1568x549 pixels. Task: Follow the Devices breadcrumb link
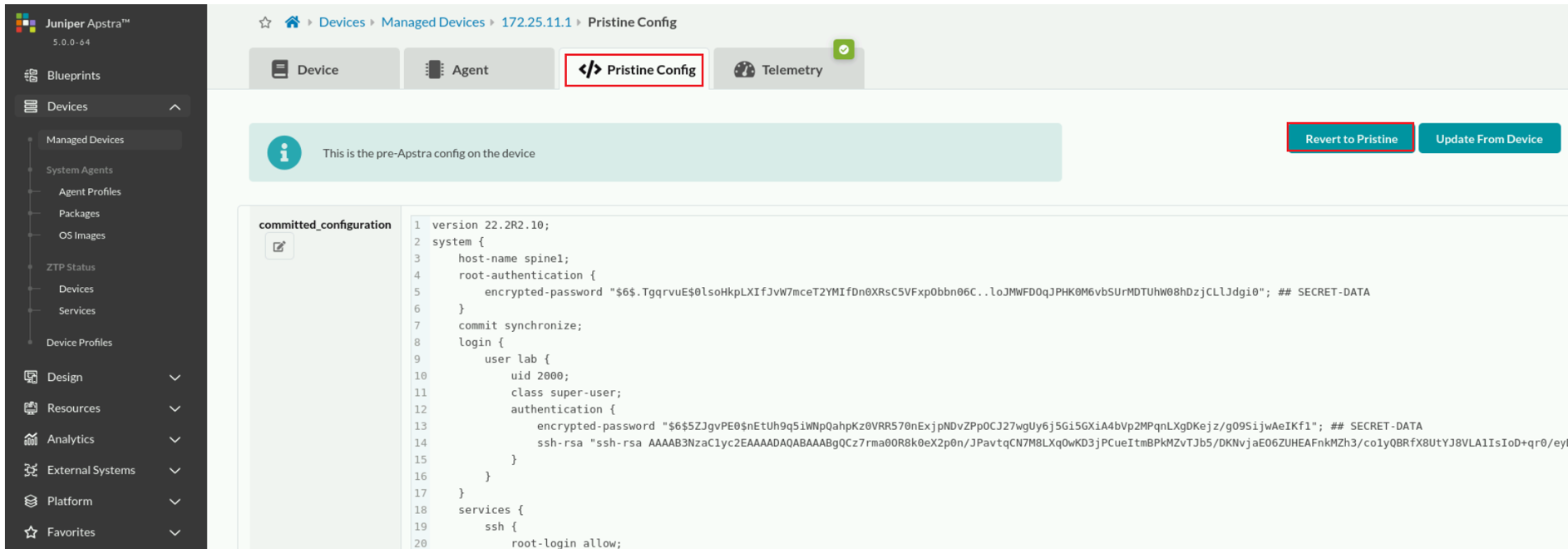coord(342,22)
